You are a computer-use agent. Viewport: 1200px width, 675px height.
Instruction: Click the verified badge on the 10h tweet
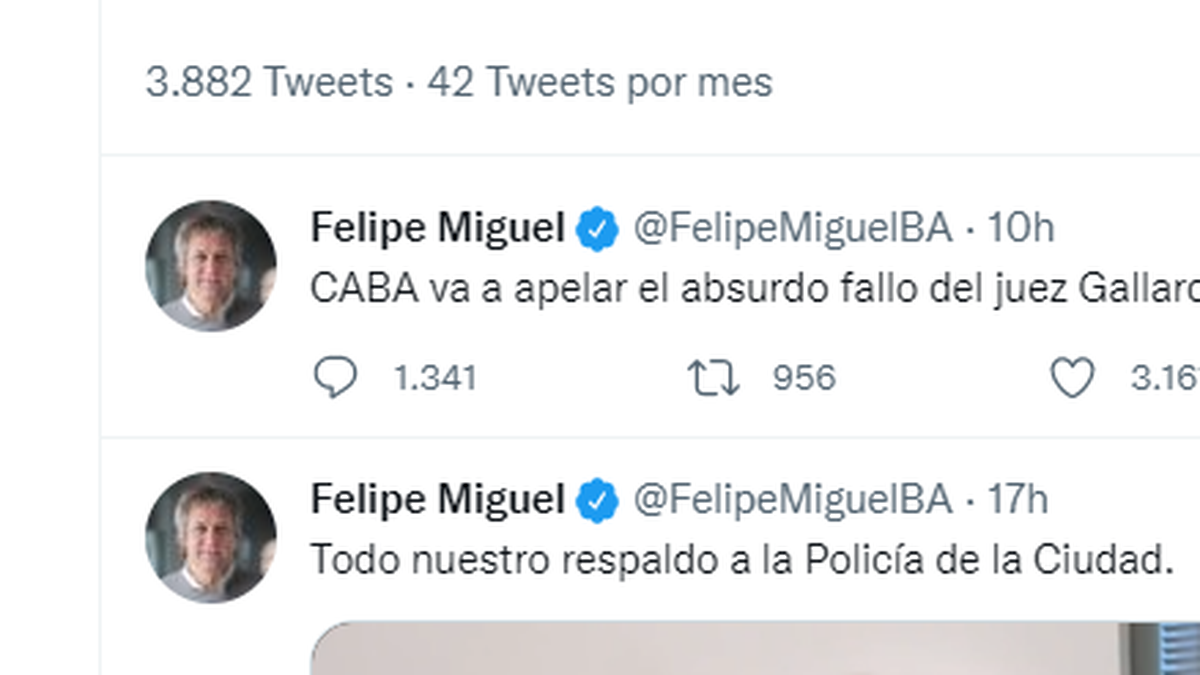[597, 230]
